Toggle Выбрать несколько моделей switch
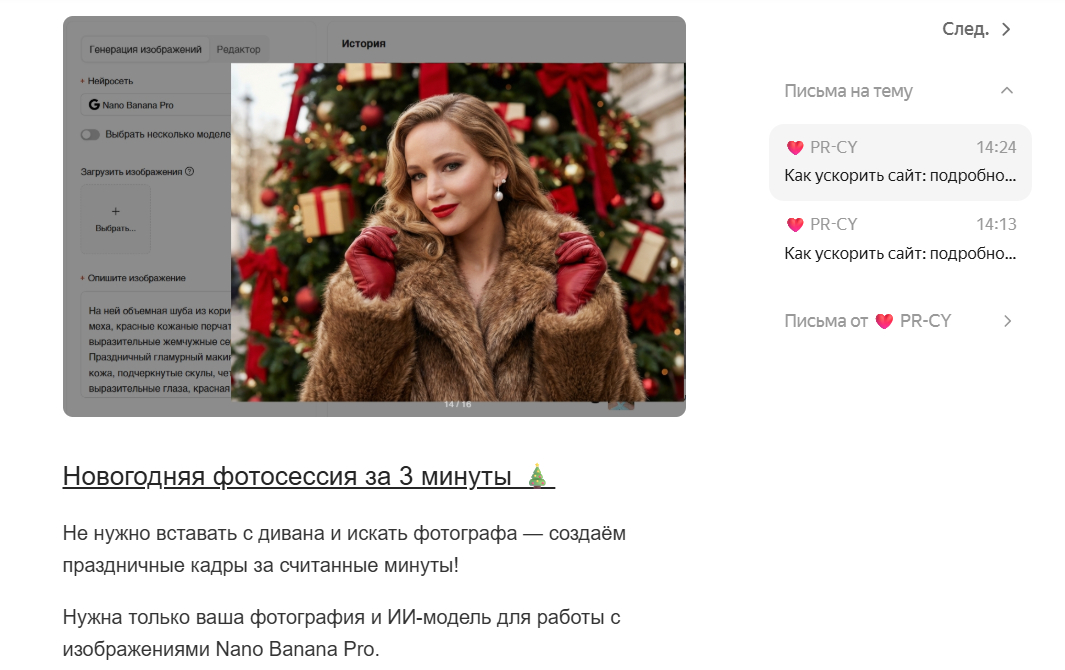This screenshot has height=670, width=1065. (90, 135)
